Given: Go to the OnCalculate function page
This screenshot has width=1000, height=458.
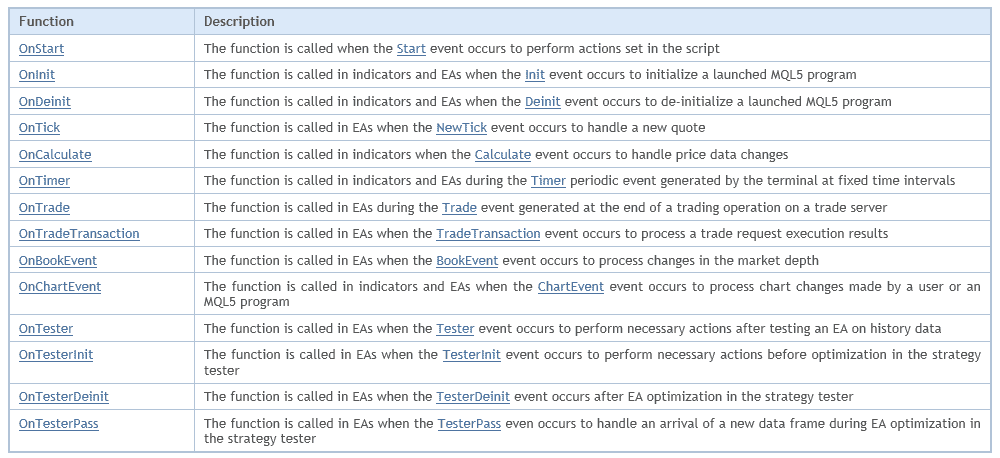Looking at the screenshot, I should coord(55,154).
